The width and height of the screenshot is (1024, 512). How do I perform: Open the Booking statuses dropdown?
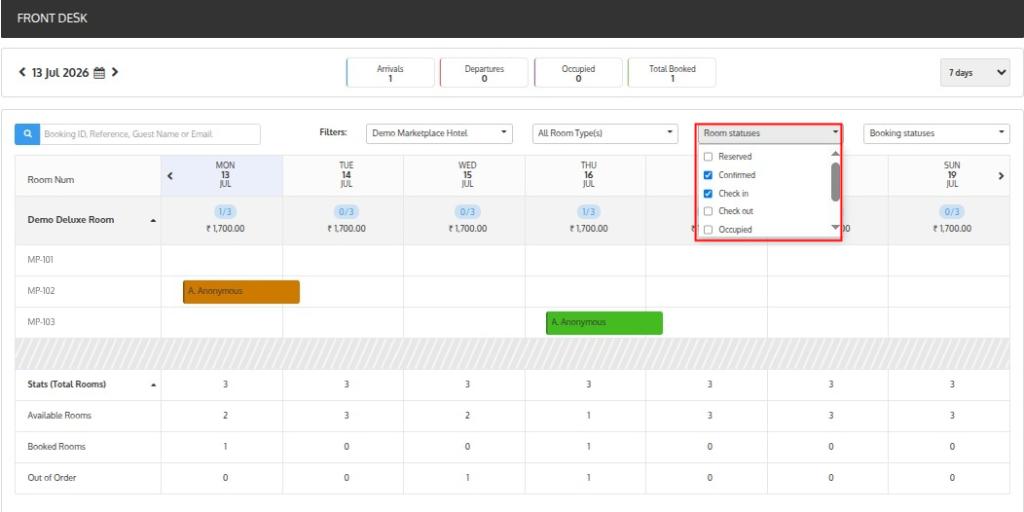[x=936, y=133]
